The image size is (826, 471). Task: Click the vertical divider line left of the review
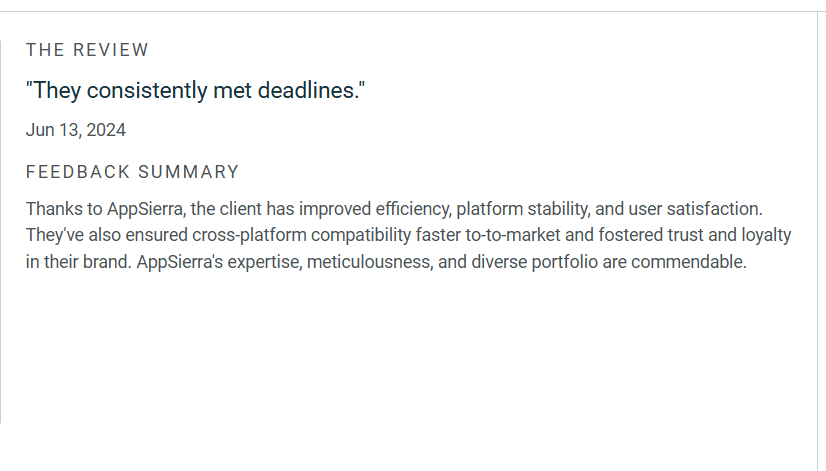coord(1,230)
